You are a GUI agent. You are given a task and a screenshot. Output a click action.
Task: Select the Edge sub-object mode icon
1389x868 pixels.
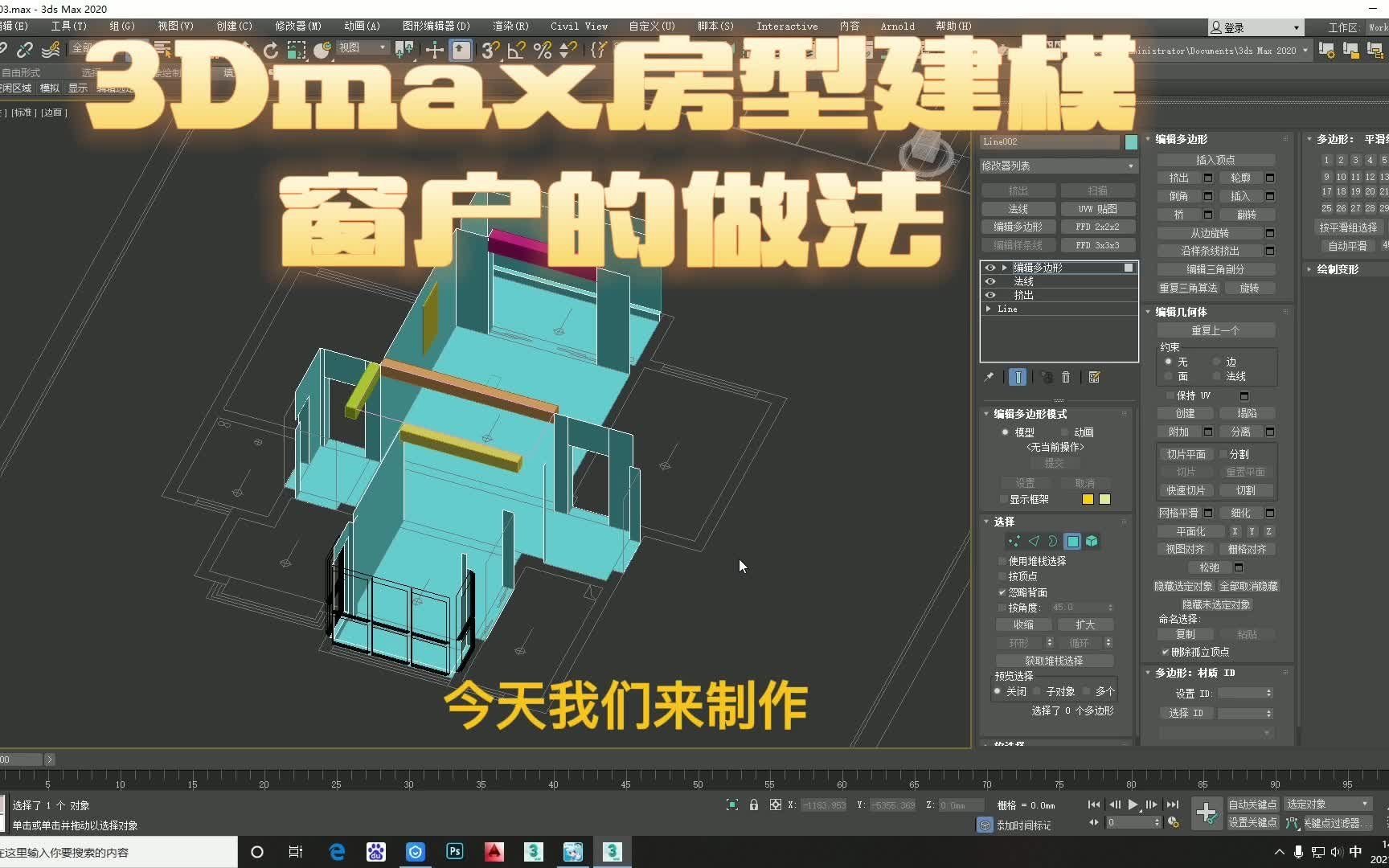[1035, 541]
